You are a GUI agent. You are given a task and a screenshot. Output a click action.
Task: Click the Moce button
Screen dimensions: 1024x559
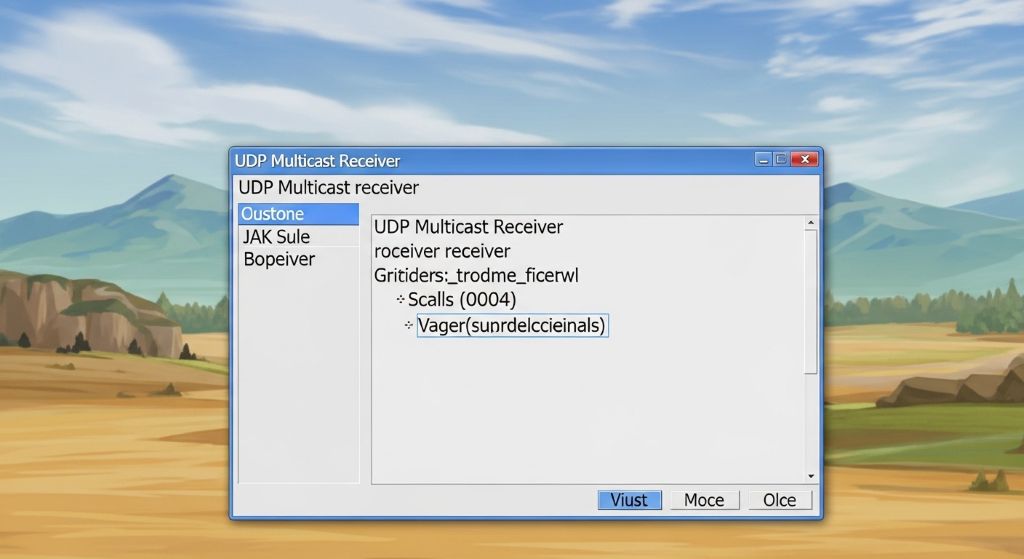(x=704, y=500)
